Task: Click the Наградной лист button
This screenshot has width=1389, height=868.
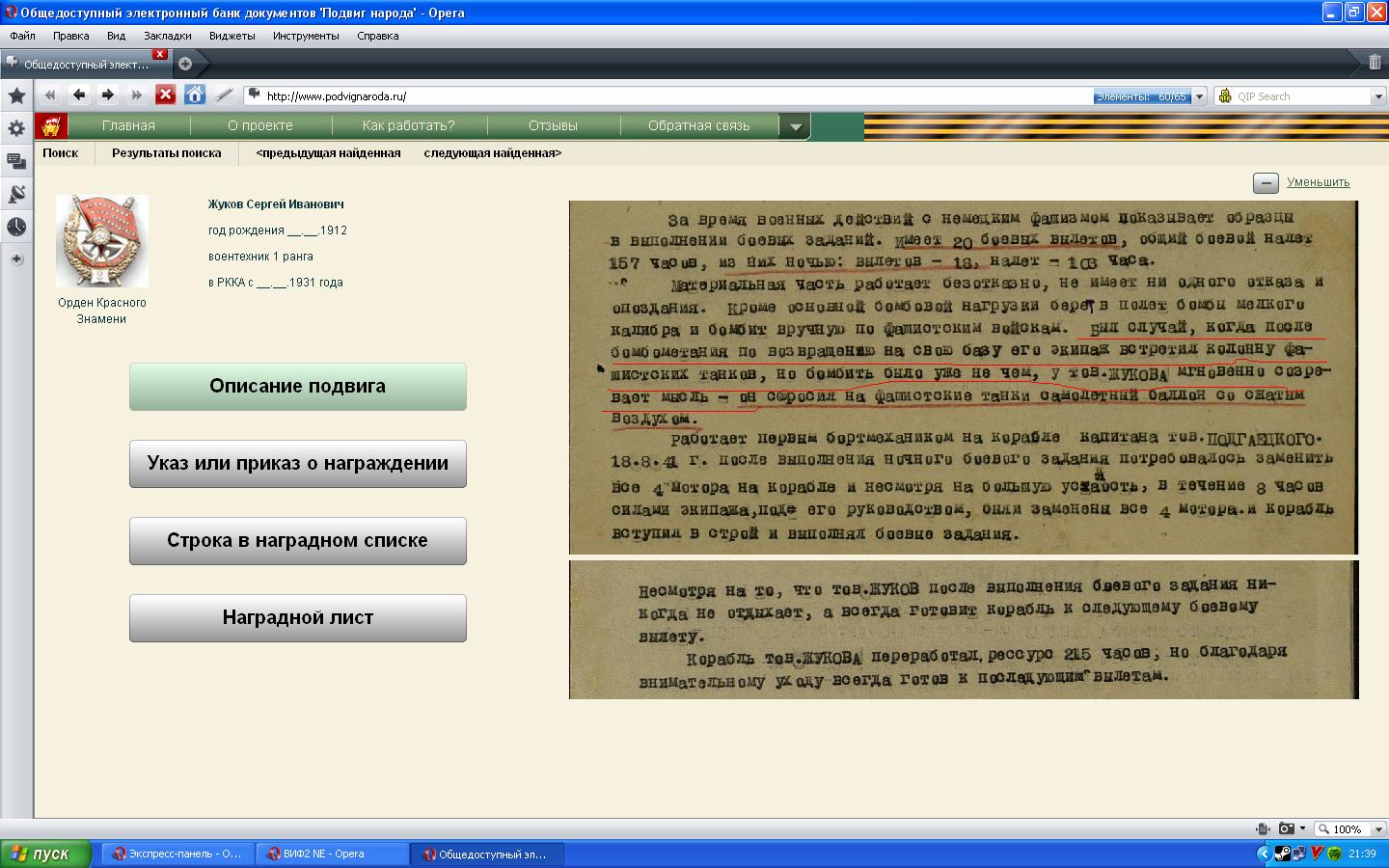Action: point(297,618)
